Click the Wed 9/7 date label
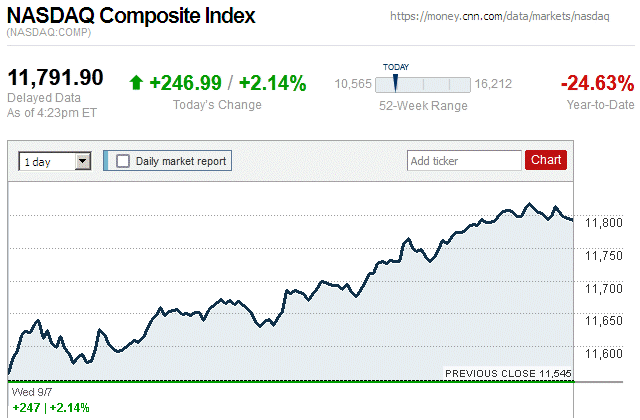Viewport: 640px width, 420px height. coord(28,393)
